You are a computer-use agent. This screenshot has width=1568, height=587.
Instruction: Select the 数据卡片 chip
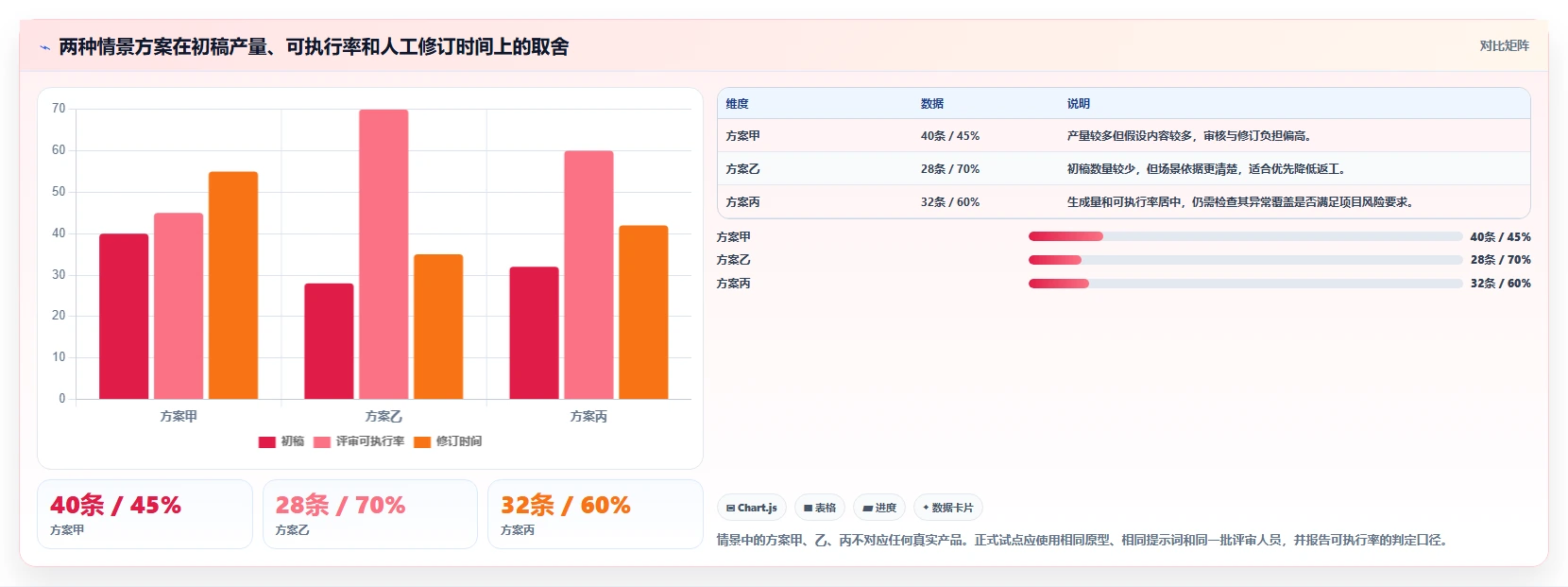point(948,508)
